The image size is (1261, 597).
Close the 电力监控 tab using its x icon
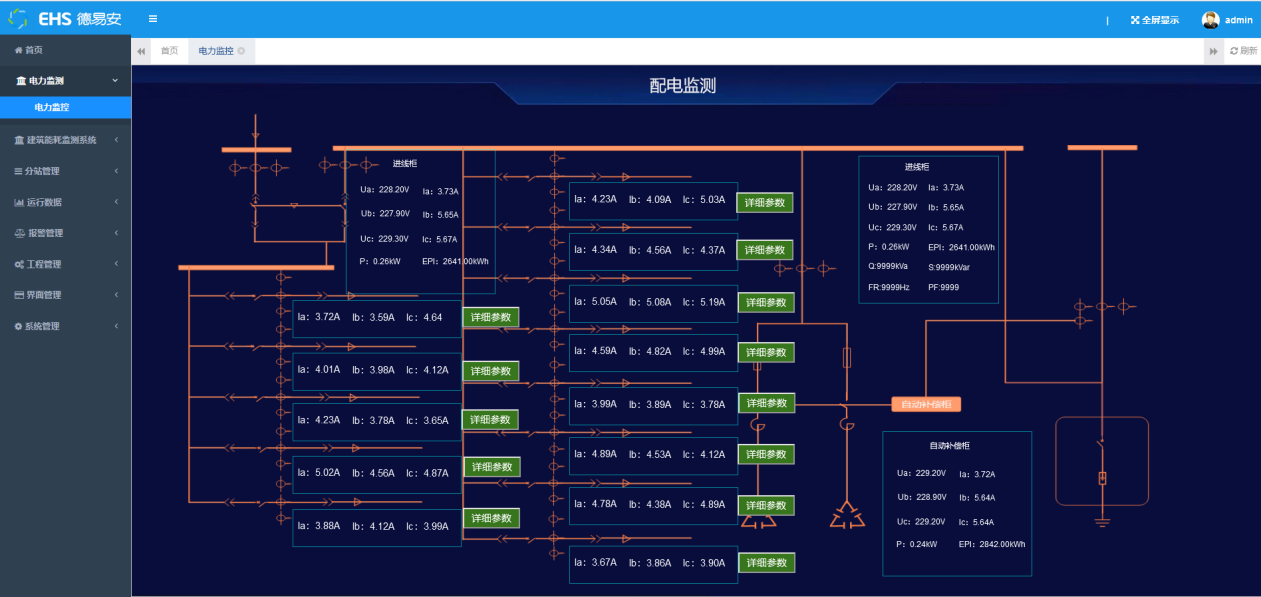tap(241, 51)
